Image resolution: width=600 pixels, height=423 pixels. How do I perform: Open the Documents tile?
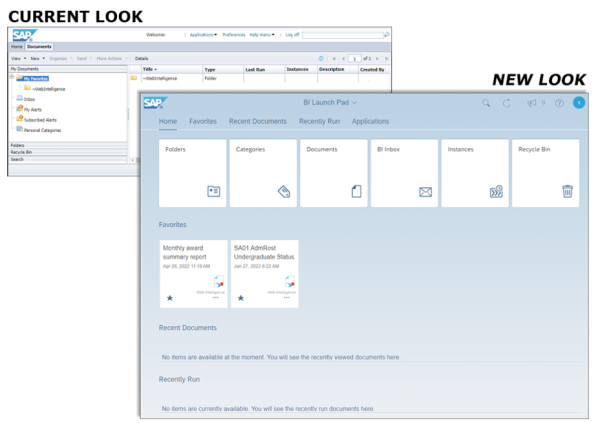[334, 173]
